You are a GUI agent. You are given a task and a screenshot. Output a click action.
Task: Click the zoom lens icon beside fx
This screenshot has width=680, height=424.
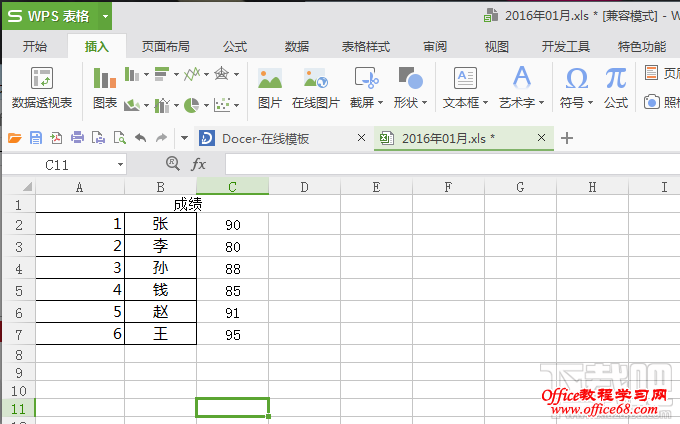click(173, 164)
